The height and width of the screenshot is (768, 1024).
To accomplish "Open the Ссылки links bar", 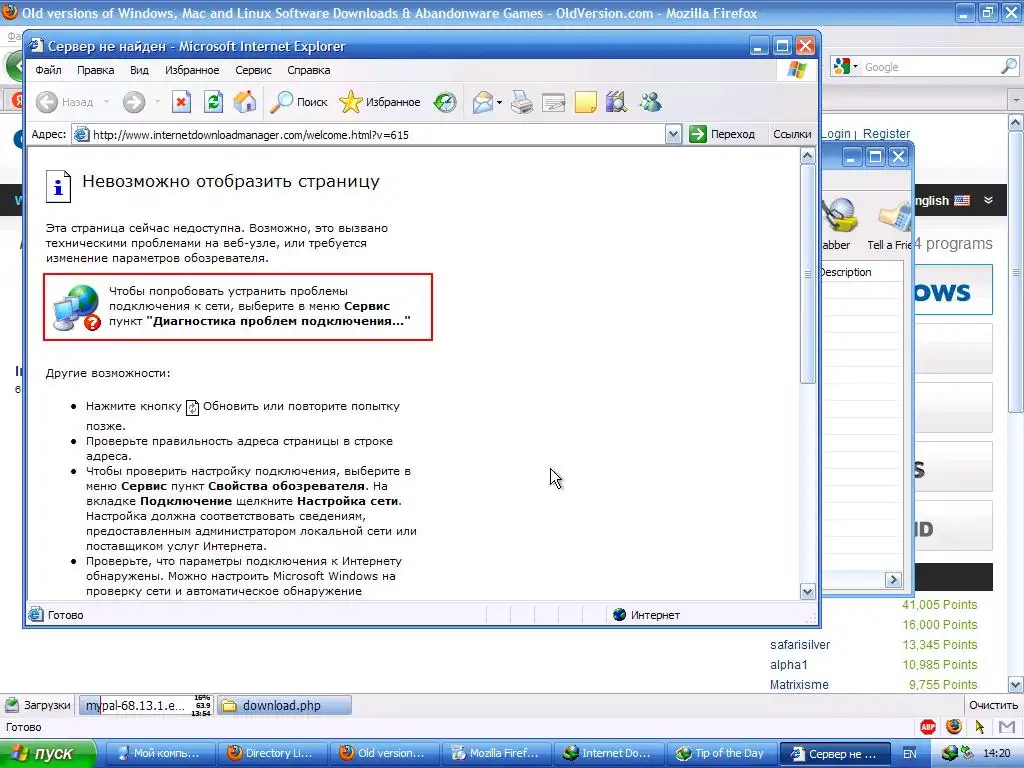I will pos(792,134).
